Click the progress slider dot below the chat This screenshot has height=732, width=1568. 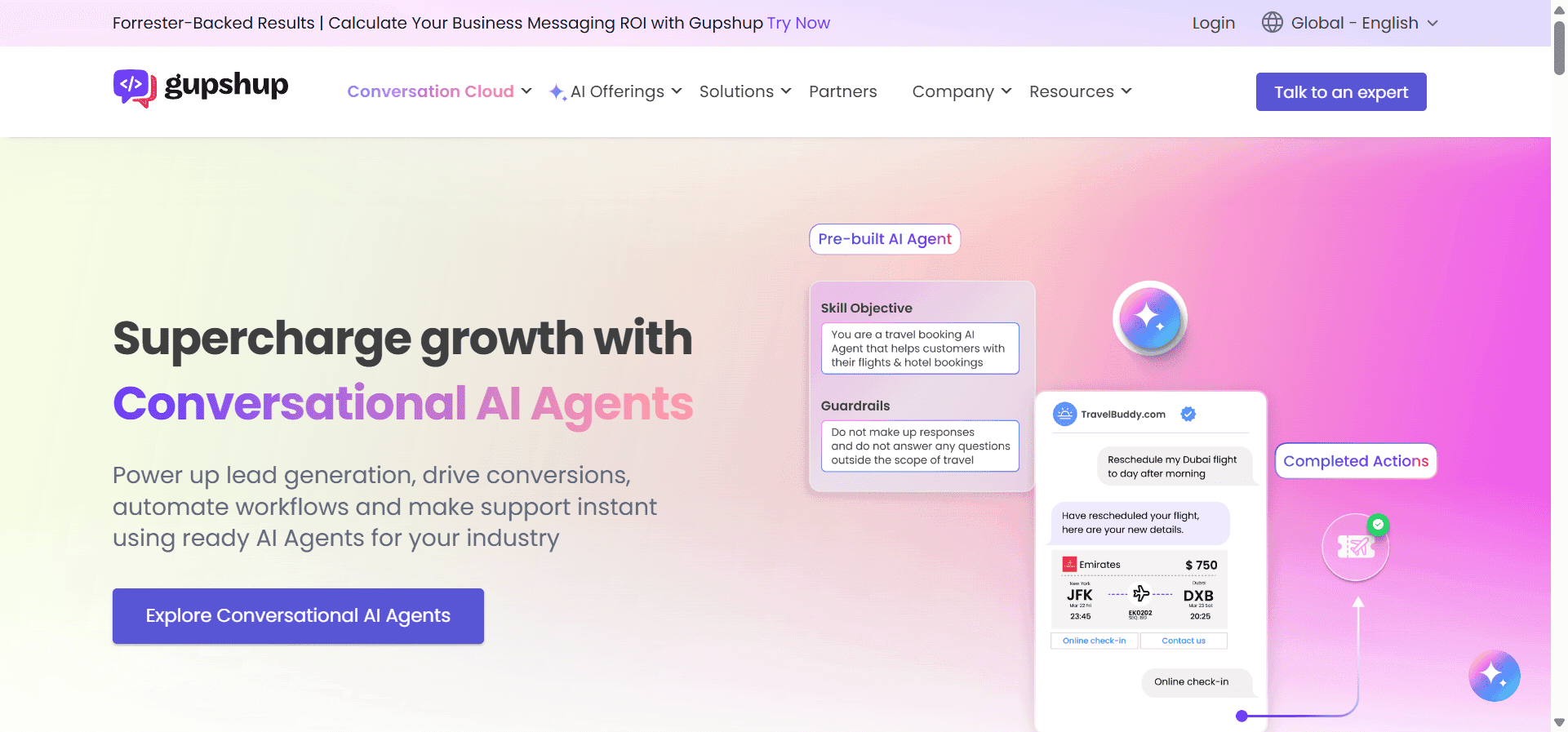(x=1242, y=716)
